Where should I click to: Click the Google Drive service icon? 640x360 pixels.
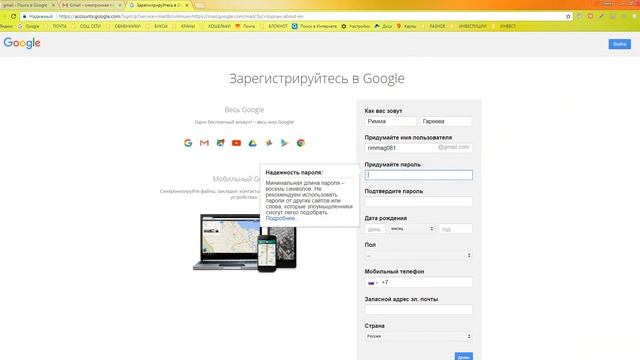coord(253,143)
